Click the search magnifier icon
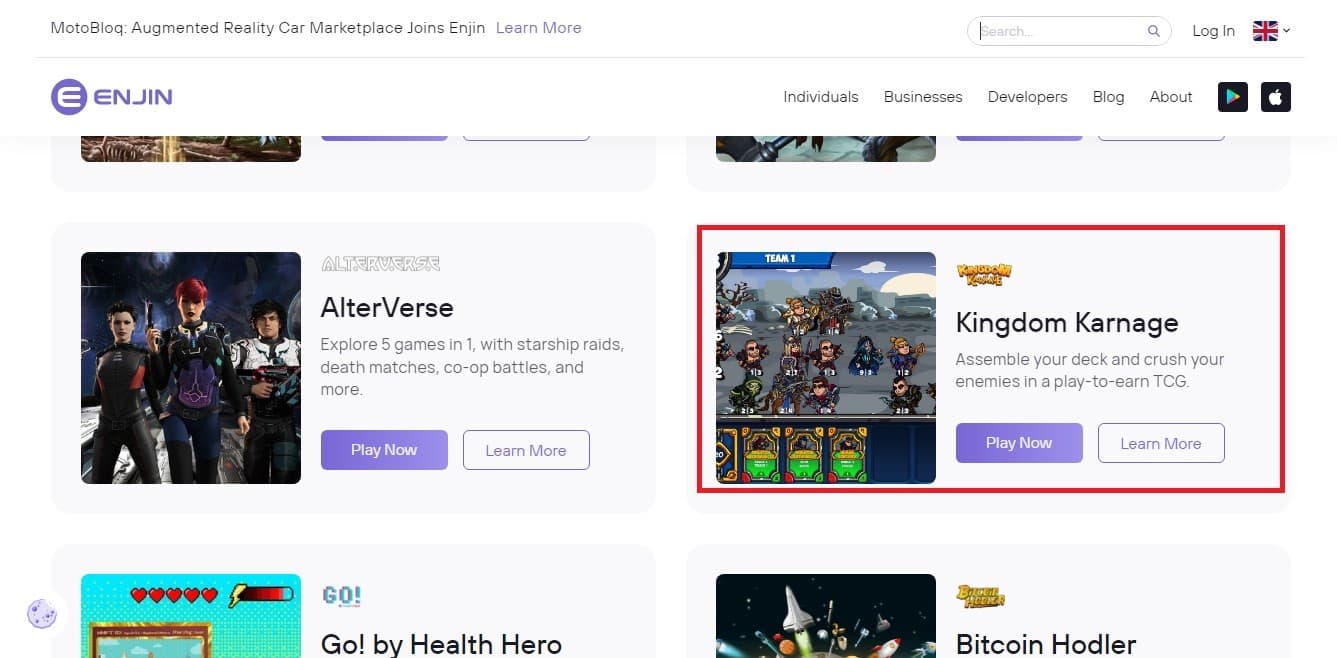The height and width of the screenshot is (658, 1337). tap(1153, 31)
